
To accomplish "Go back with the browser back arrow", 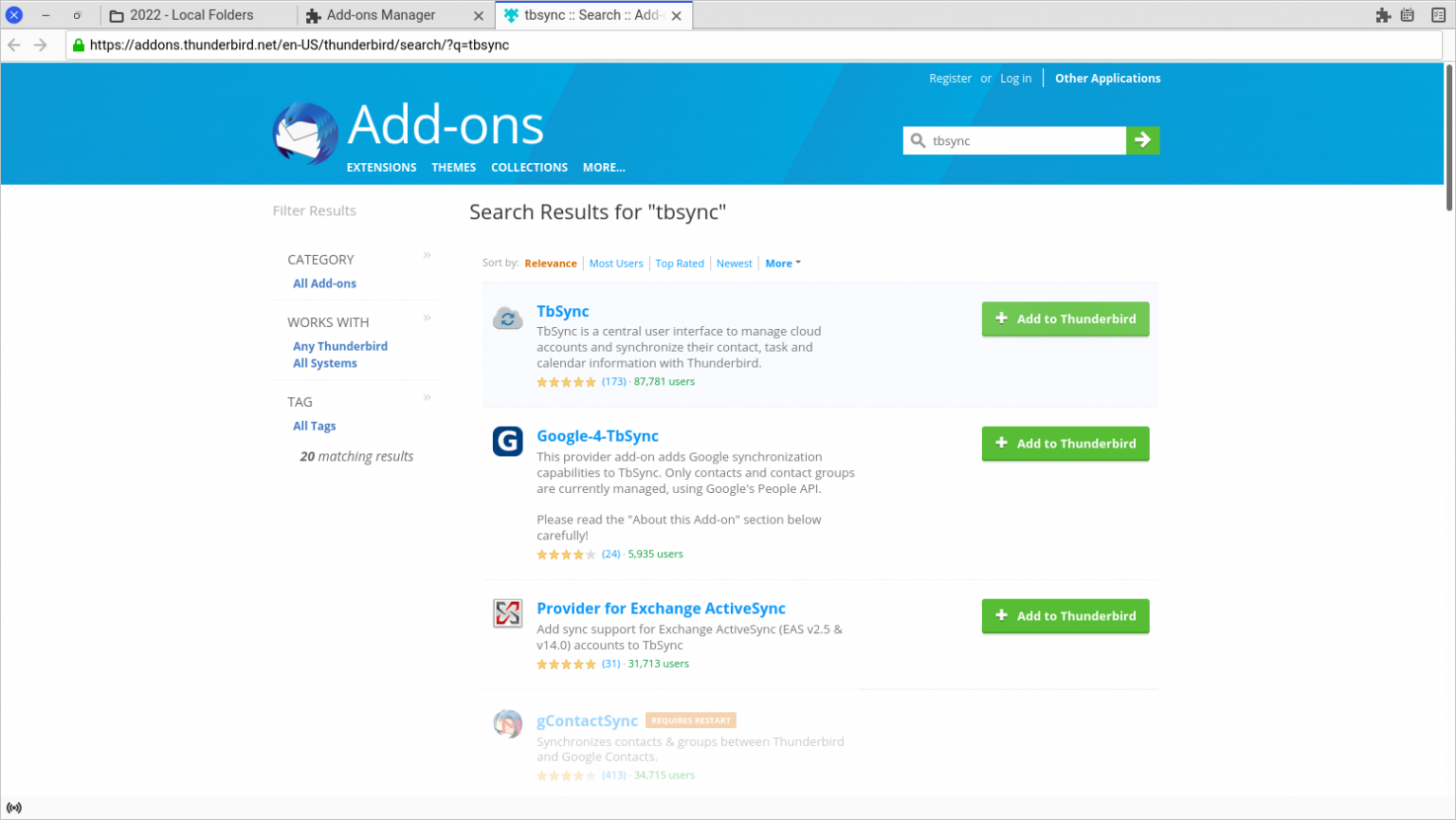I will pos(14,45).
